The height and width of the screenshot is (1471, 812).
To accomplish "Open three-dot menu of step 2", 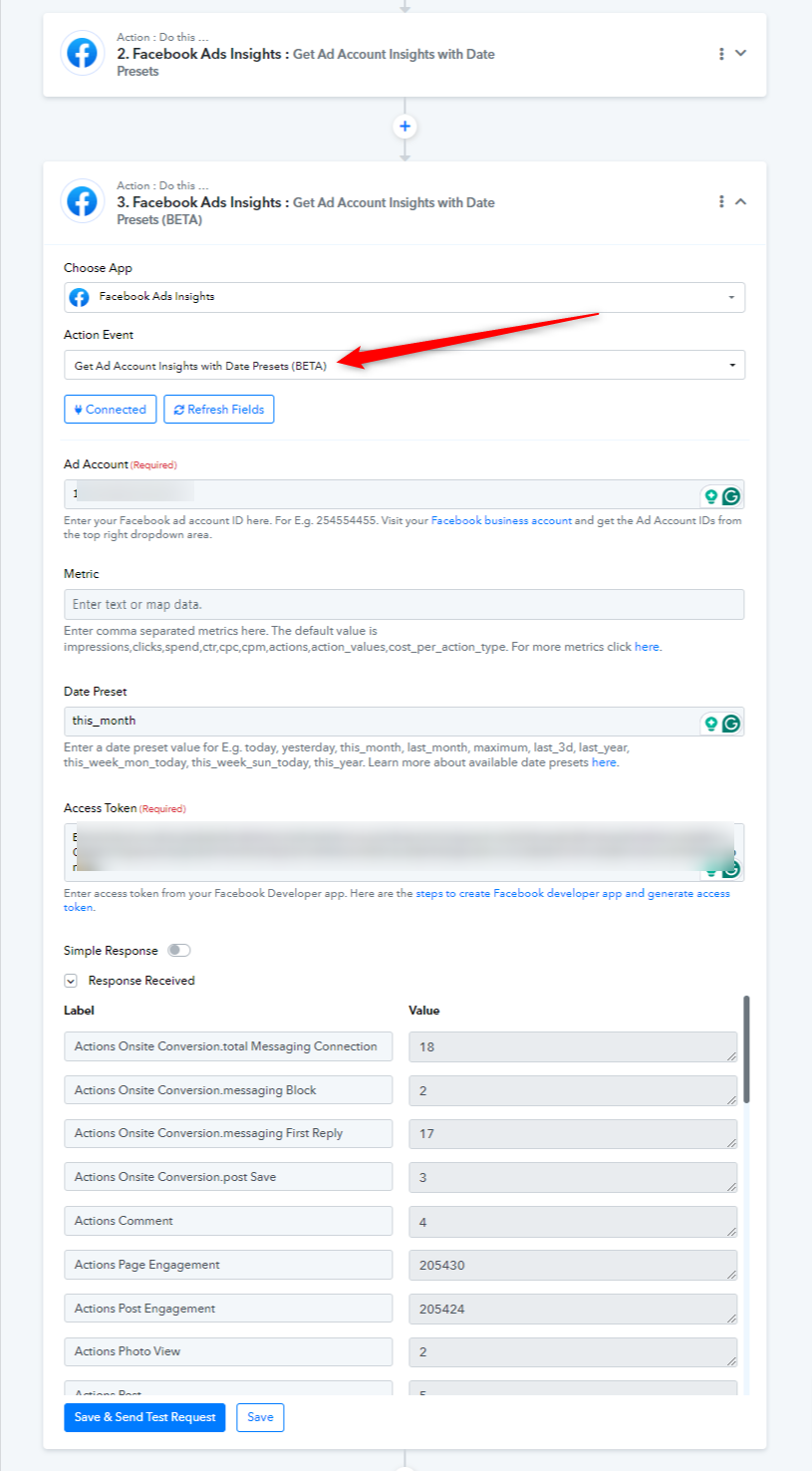I will pos(721,54).
